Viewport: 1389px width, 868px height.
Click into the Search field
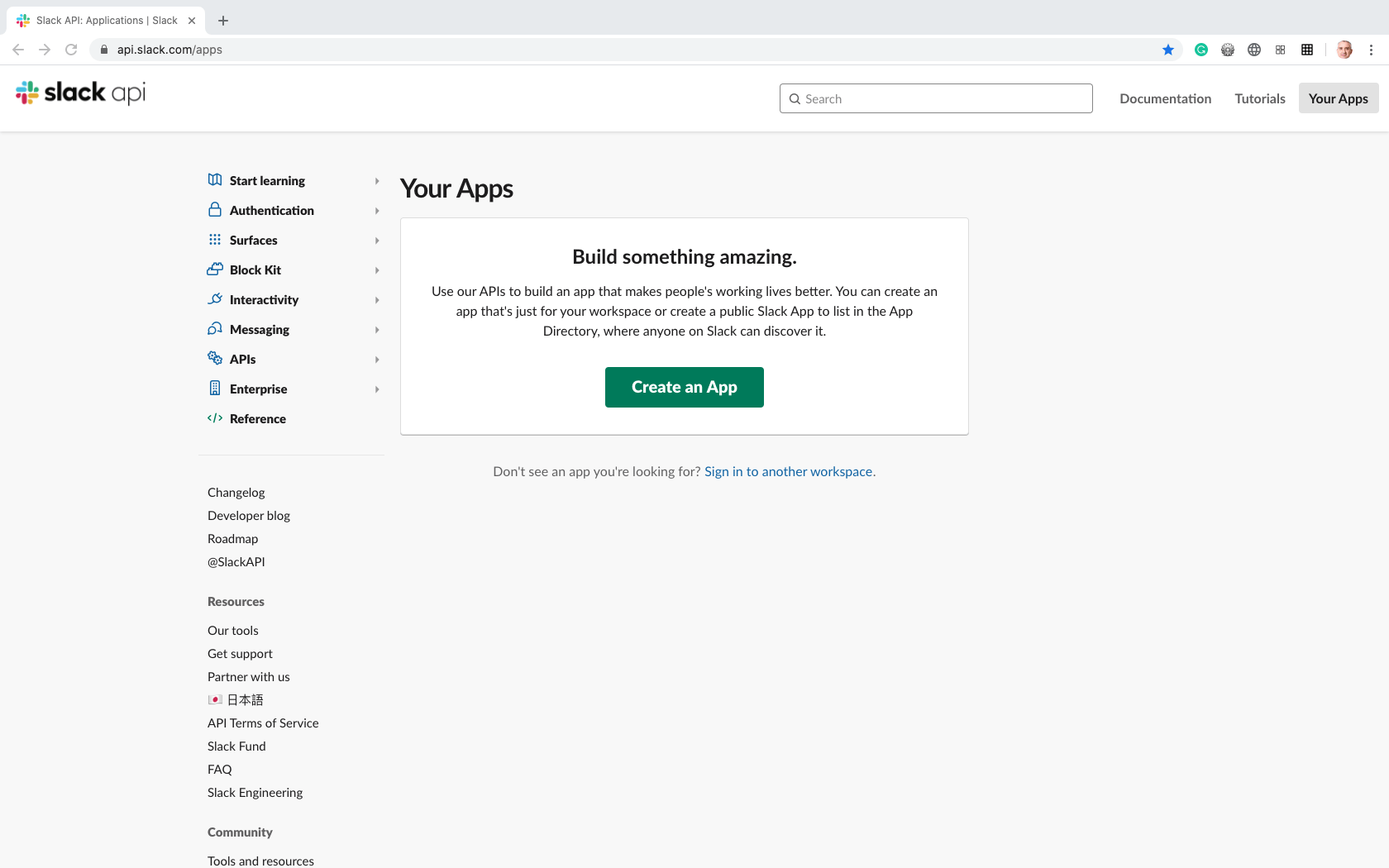click(936, 98)
